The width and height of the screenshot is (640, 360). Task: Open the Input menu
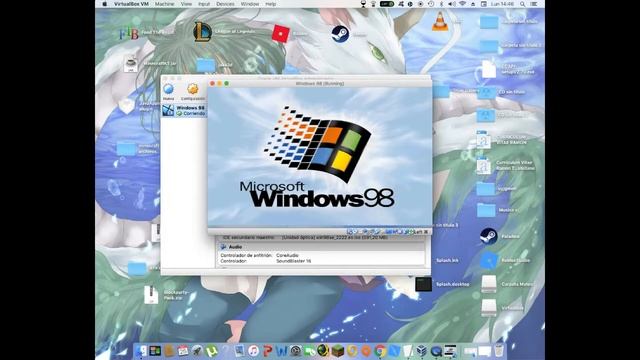[x=204, y=4]
